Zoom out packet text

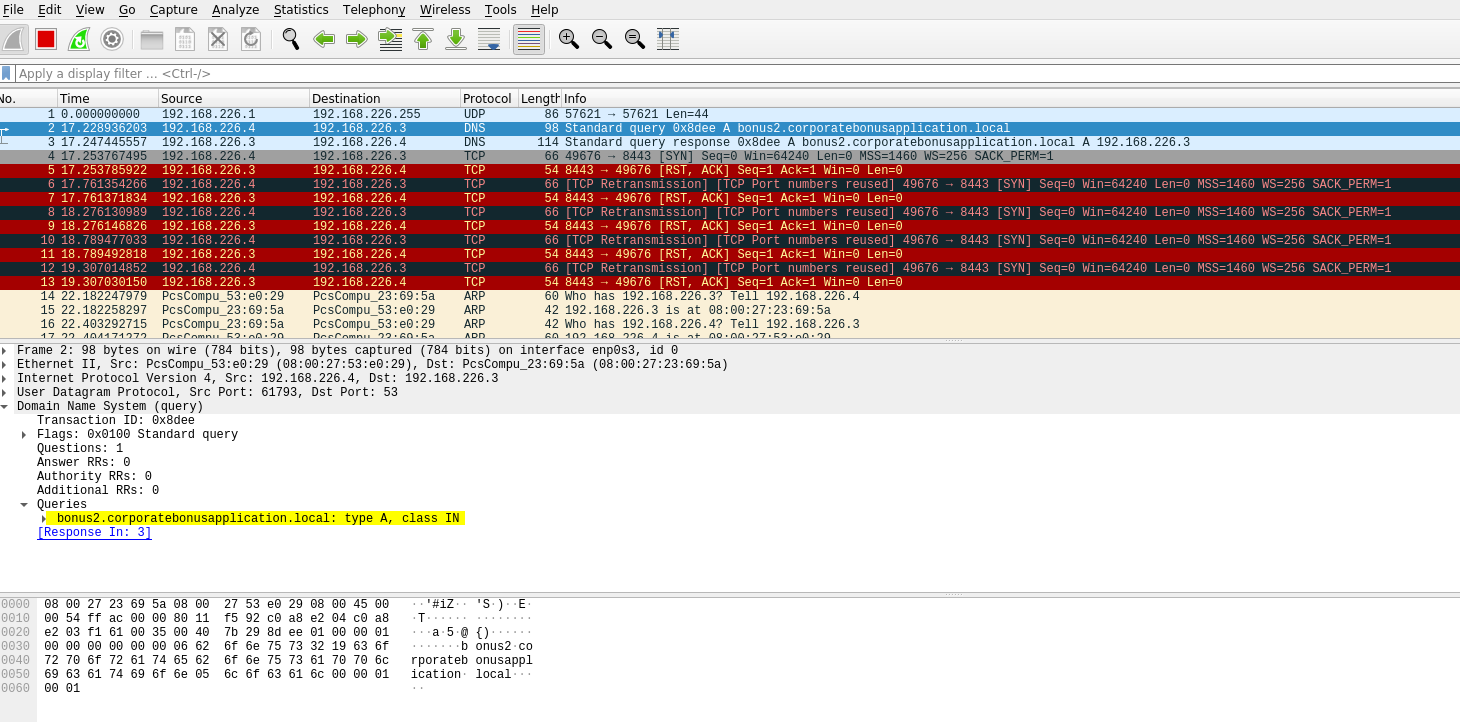point(602,39)
